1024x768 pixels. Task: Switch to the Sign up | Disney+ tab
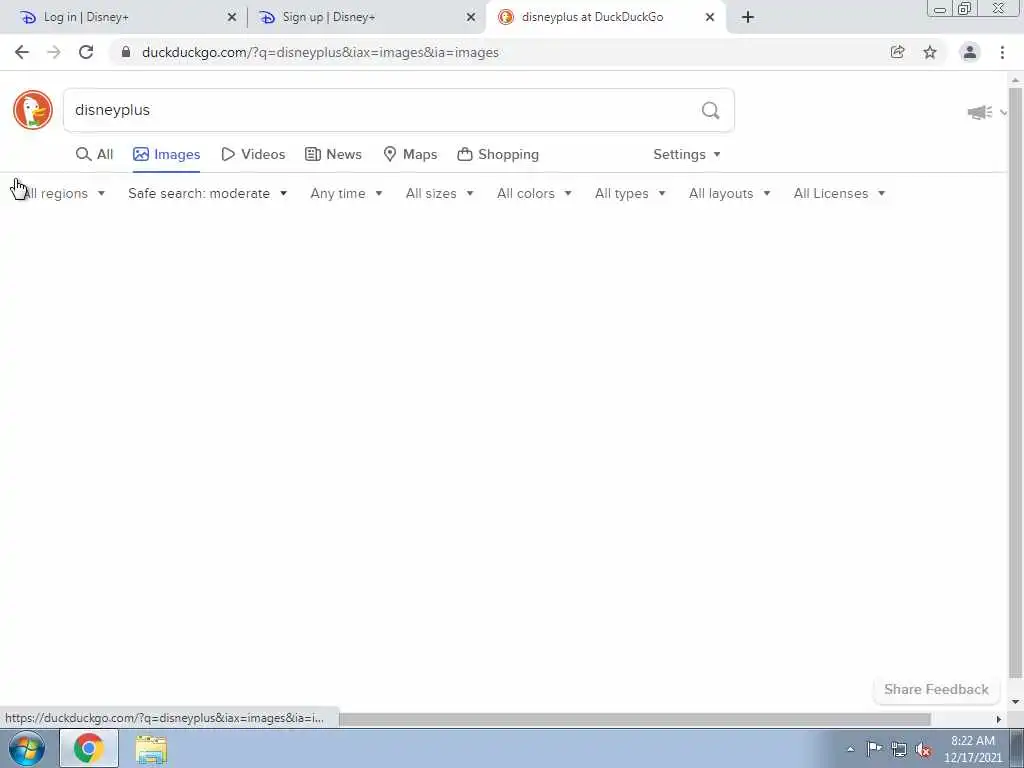coord(366,17)
